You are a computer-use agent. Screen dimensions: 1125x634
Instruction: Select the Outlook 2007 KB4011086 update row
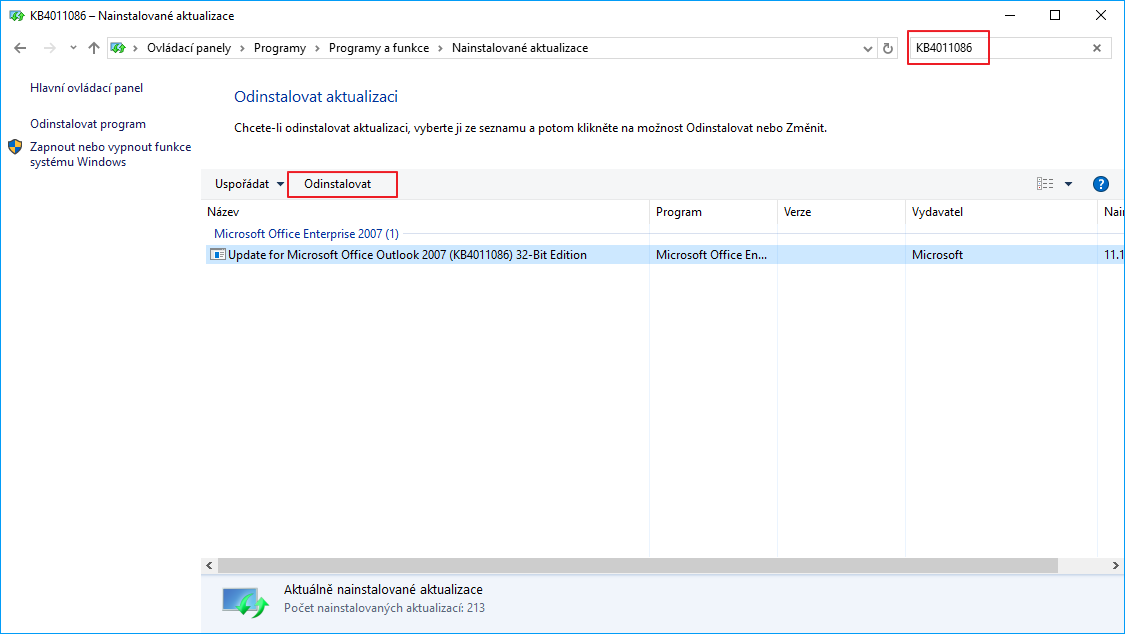tap(664, 255)
